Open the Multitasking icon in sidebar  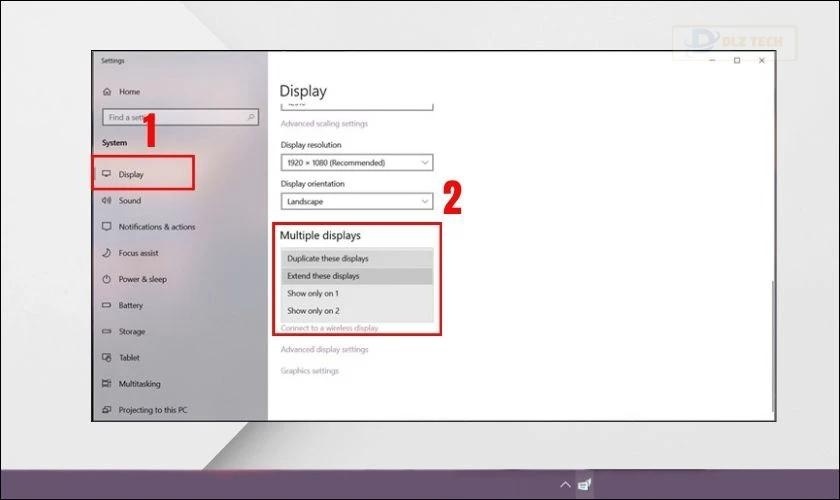(106, 384)
